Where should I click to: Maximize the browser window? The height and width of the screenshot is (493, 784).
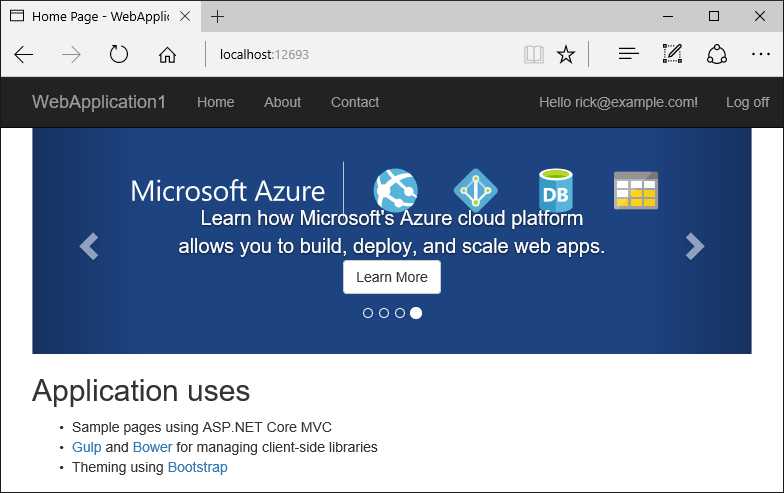(714, 16)
